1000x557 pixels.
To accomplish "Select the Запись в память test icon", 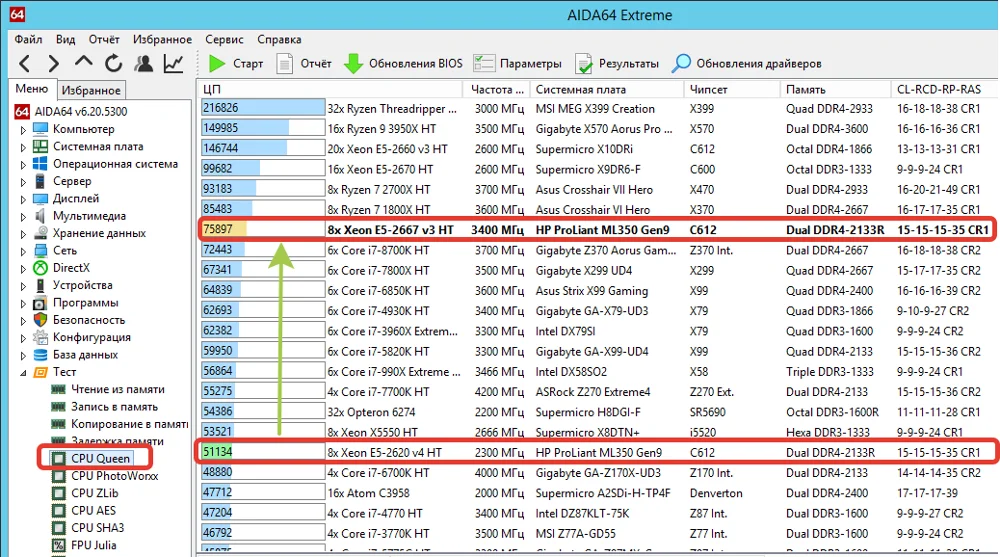I will coord(58,406).
